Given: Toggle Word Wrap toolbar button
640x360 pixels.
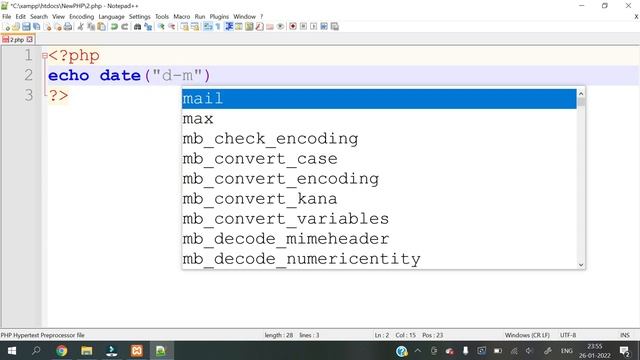Looking at the screenshot, I should click(x=208, y=27).
